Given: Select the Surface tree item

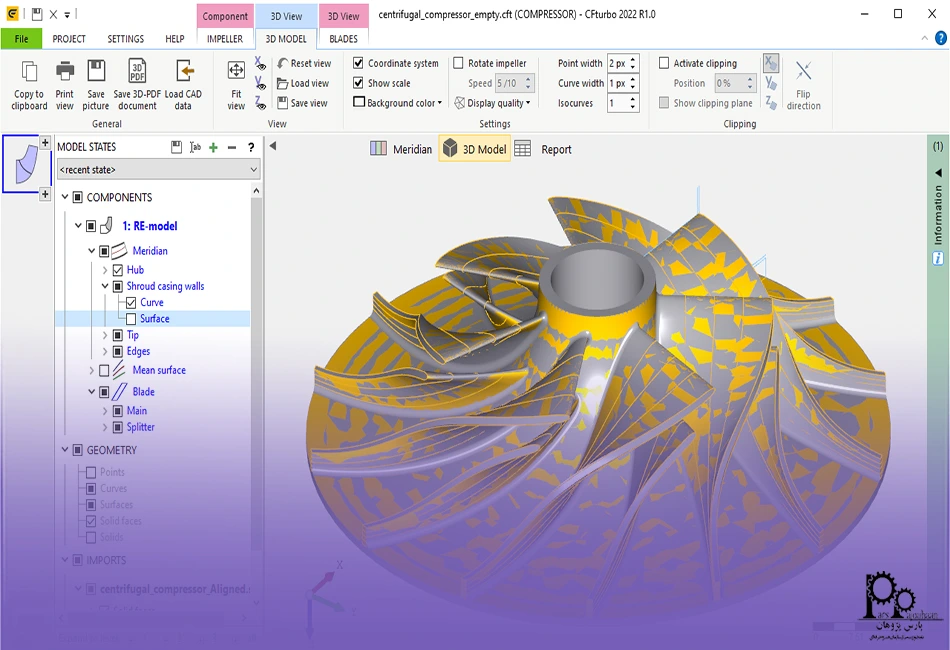Looking at the screenshot, I should click(154, 319).
